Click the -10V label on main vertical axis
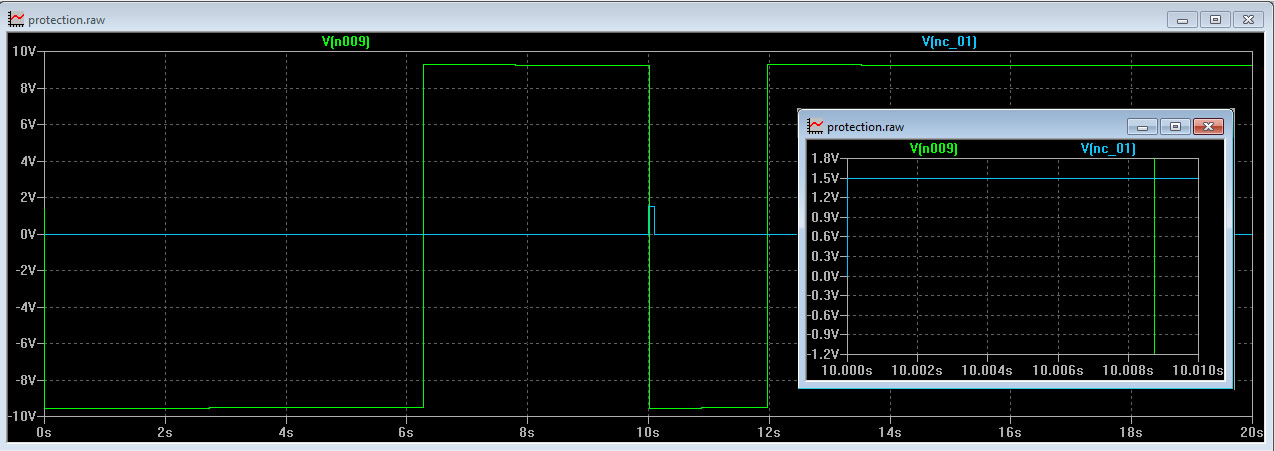 pyautogui.click(x=22, y=416)
